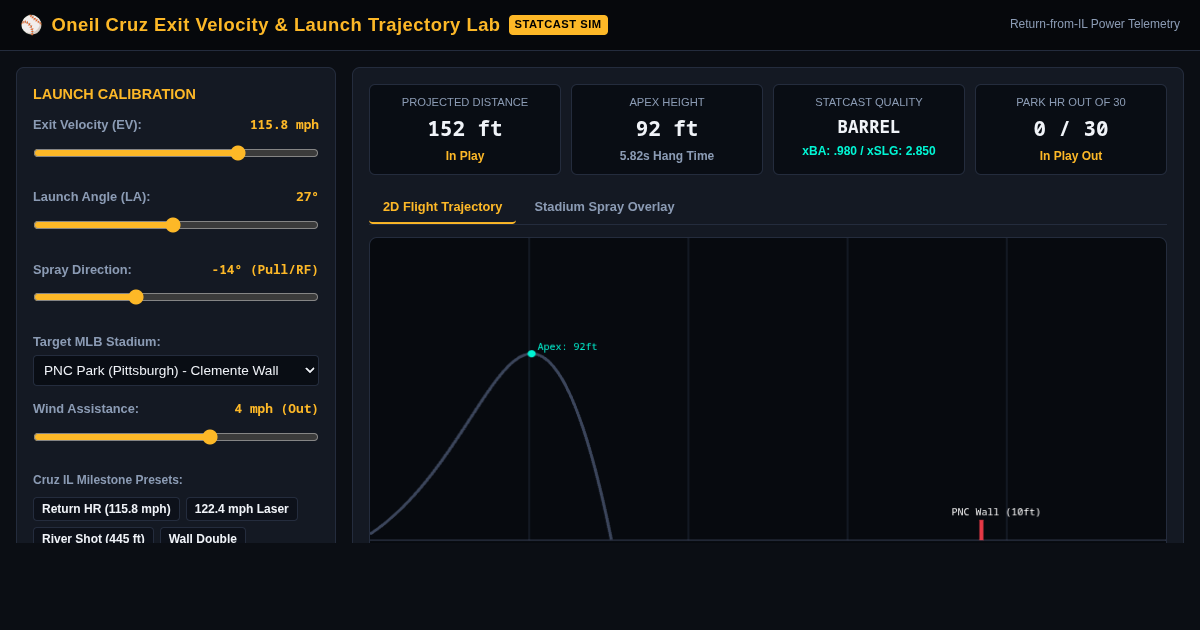The image size is (1200, 630).
Task: Apply the Return HR (115.8 mph) preset
Action: [106, 509]
